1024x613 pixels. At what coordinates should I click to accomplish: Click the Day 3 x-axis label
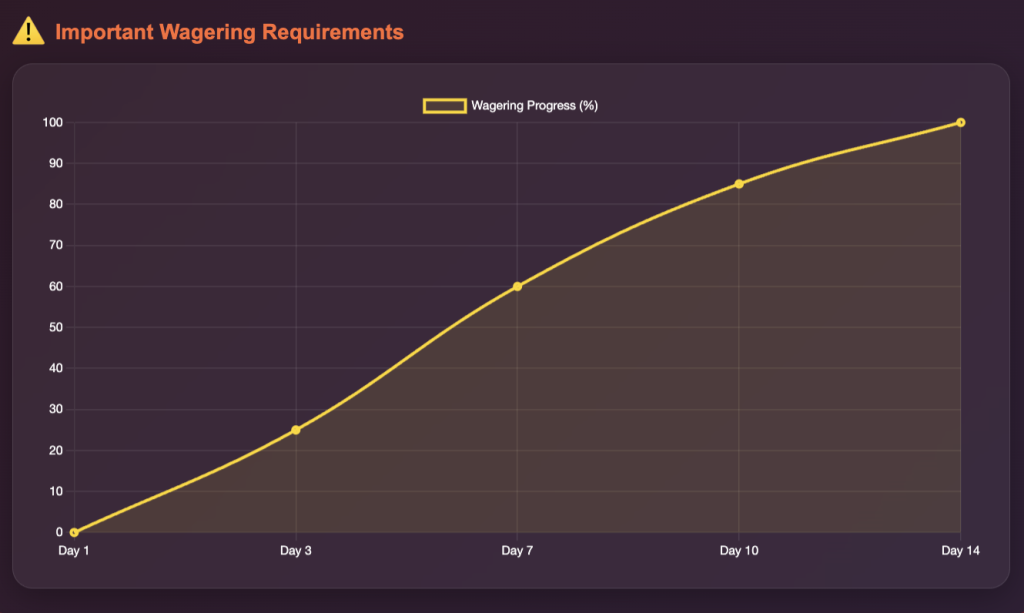296,551
